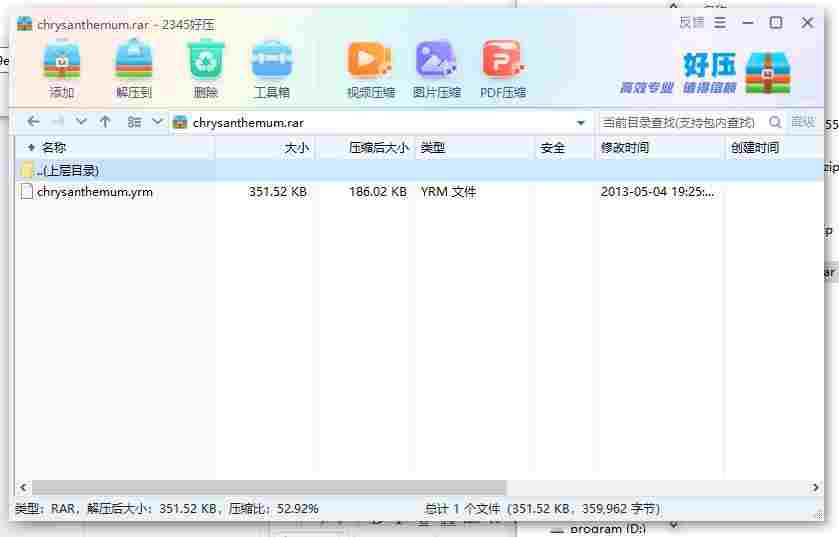
Task: Click chrysanthemum.yrm file icon
Action: (26, 191)
